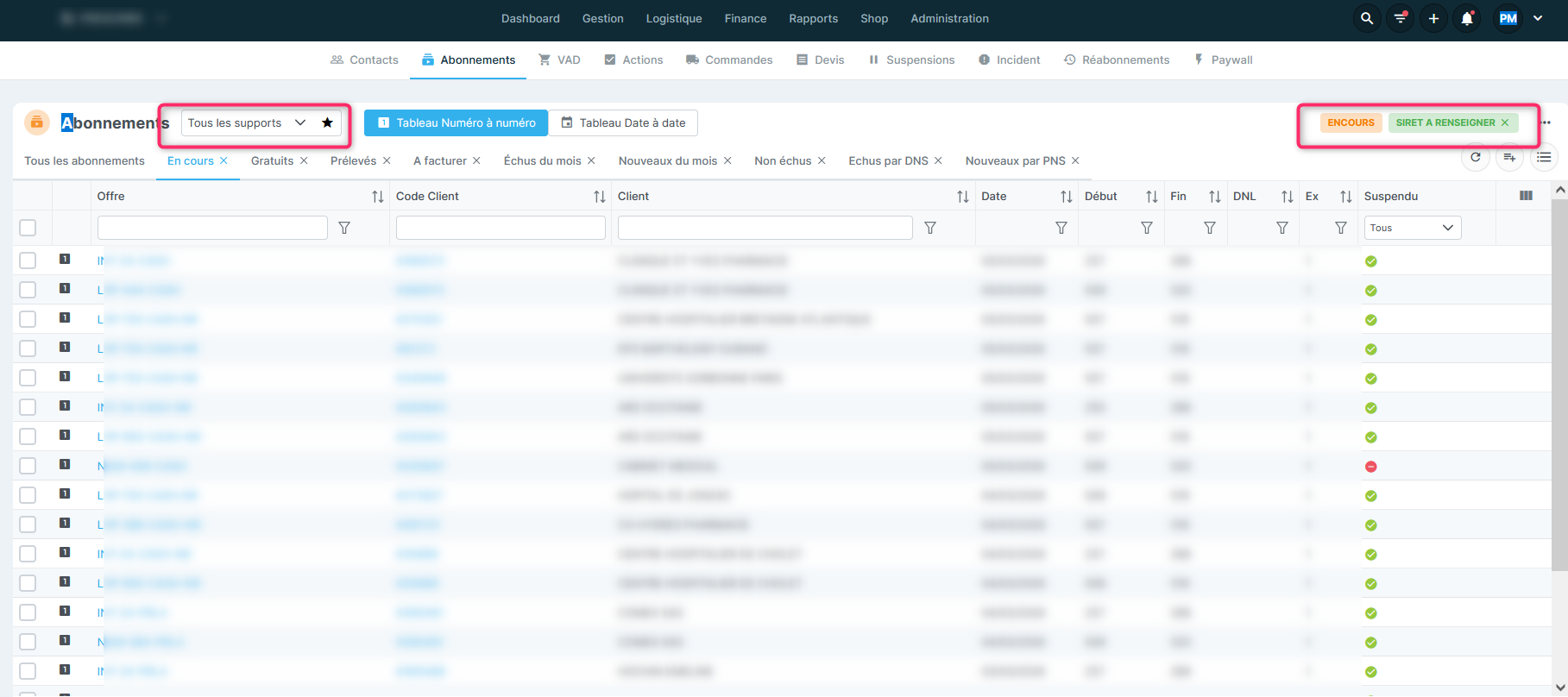Select the row with red suspended status
Screen dimensions: 1568x697
point(28,466)
